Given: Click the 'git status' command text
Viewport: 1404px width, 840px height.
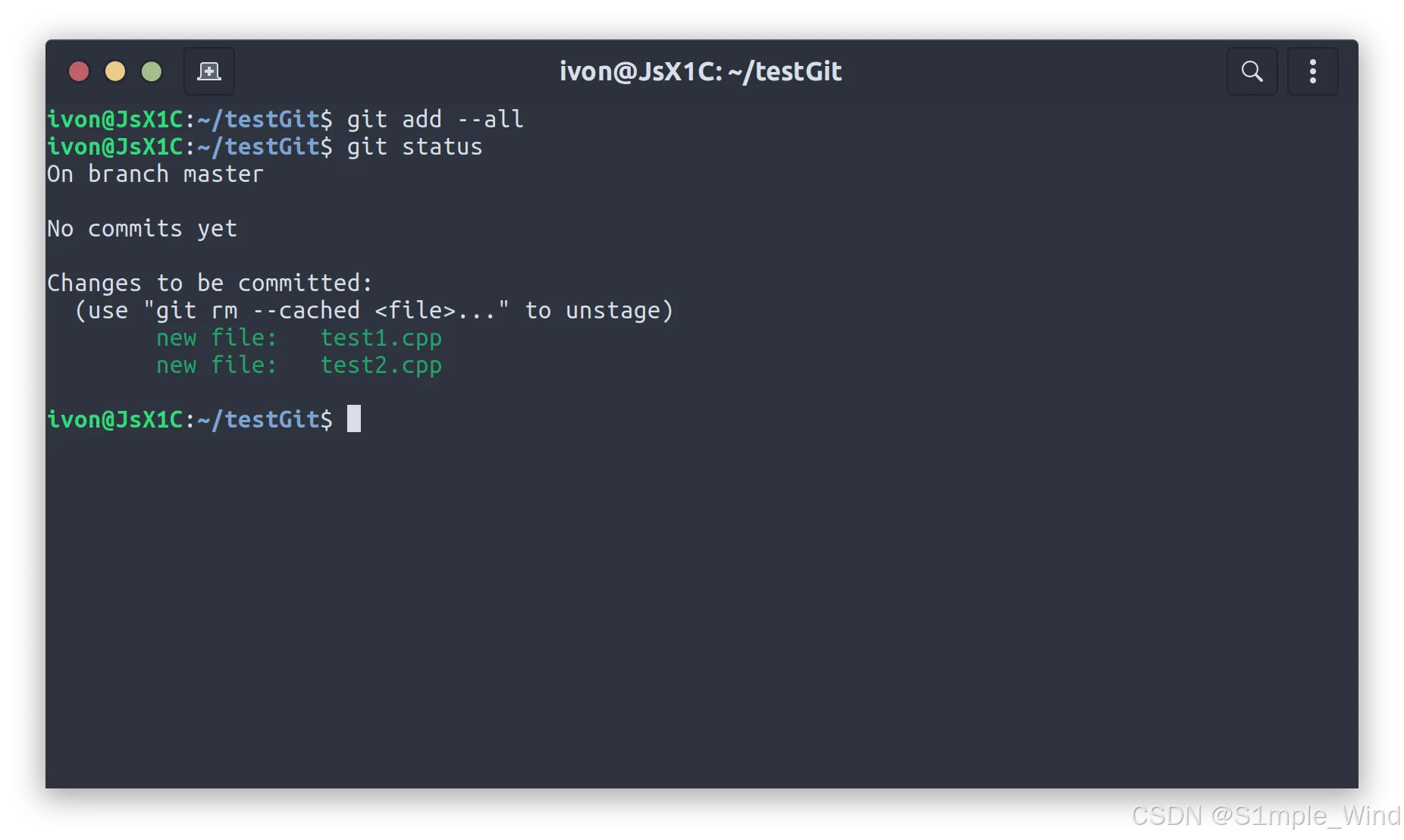Looking at the screenshot, I should [415, 146].
